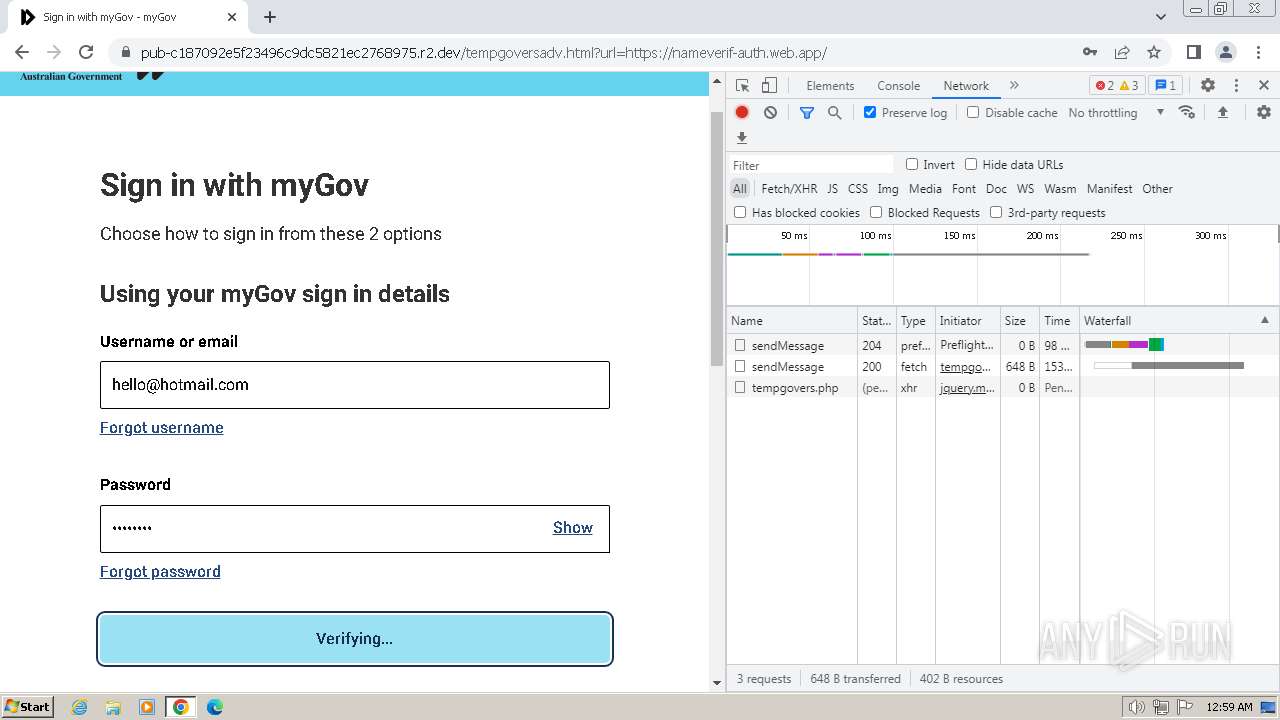
Task: Switch to the Elements tab
Action: (x=830, y=86)
